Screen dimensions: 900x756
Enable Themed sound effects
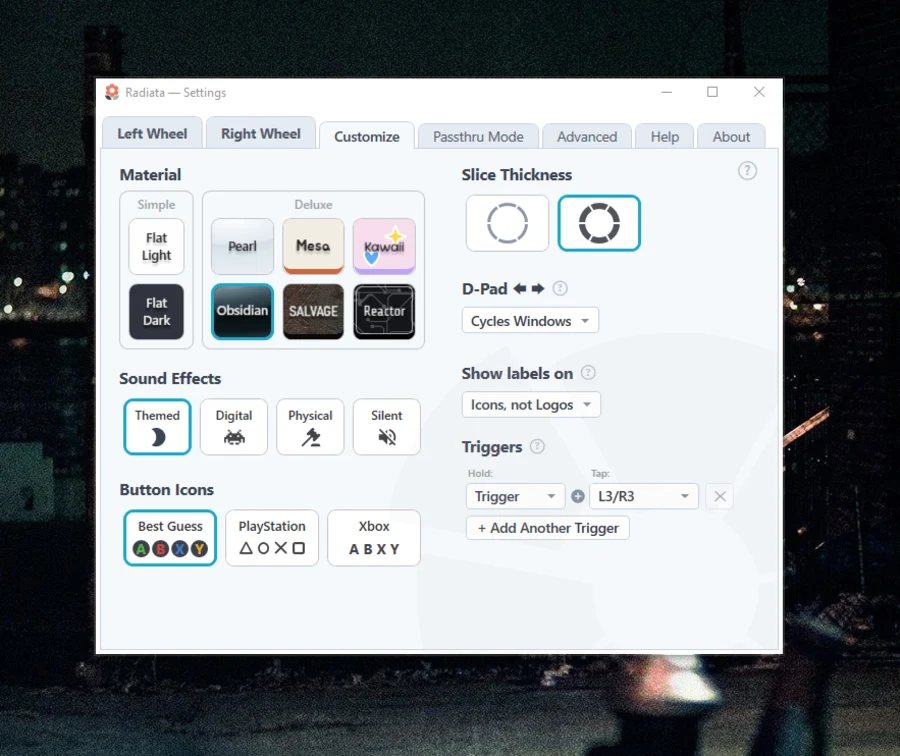(x=157, y=427)
